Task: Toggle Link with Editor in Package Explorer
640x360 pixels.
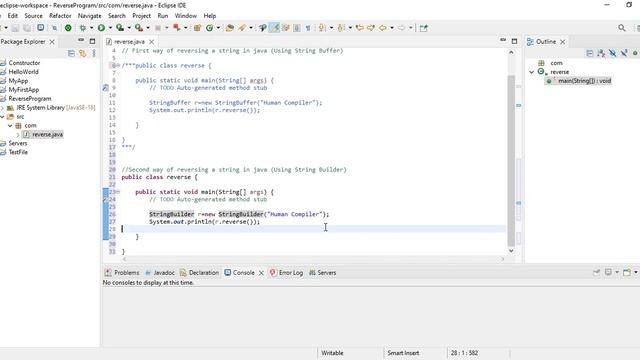Action: tap(83, 53)
